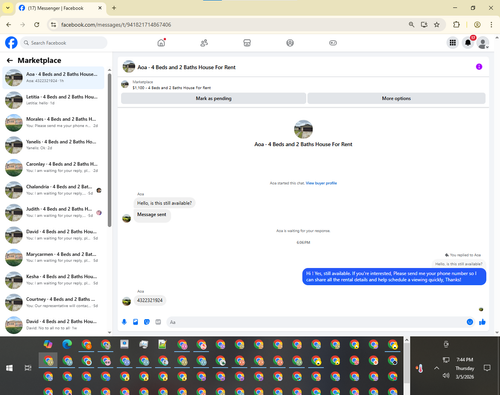The image size is (500, 395).
Task: Open the purple conversation information icon
Action: 479,67
